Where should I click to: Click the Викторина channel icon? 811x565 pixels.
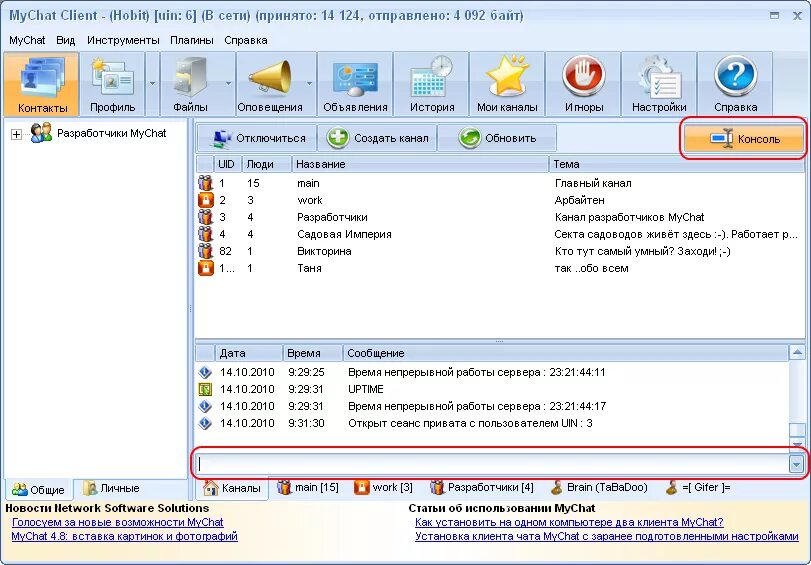[205, 251]
